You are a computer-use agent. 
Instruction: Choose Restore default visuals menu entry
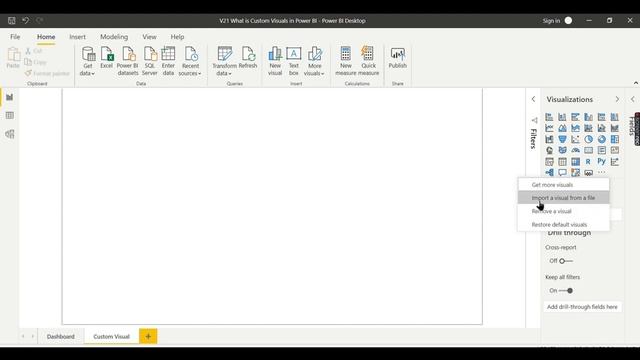click(564, 225)
